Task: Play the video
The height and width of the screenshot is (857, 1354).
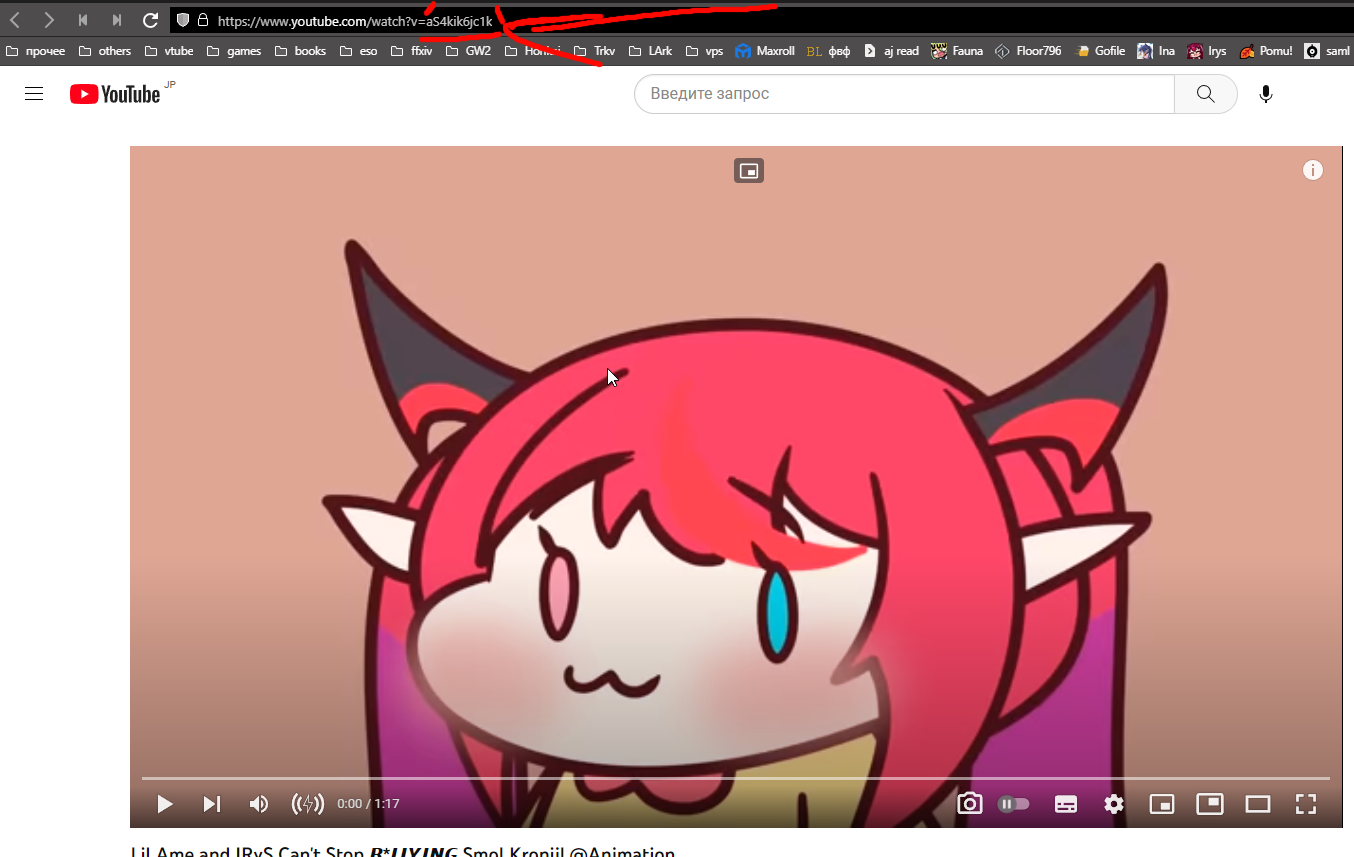Action: [x=165, y=804]
